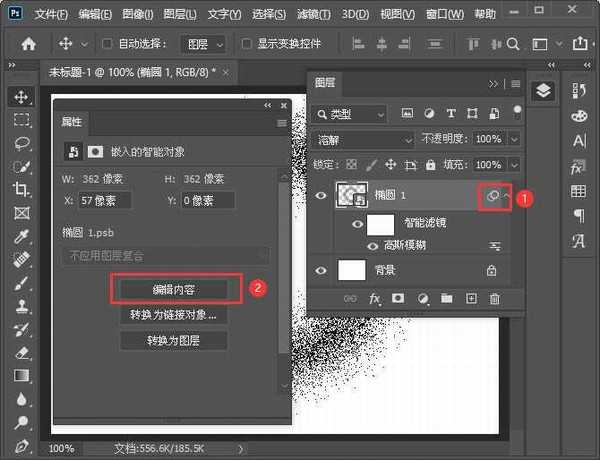
Task: Select the Blur droplet tool
Action: click(x=22, y=399)
